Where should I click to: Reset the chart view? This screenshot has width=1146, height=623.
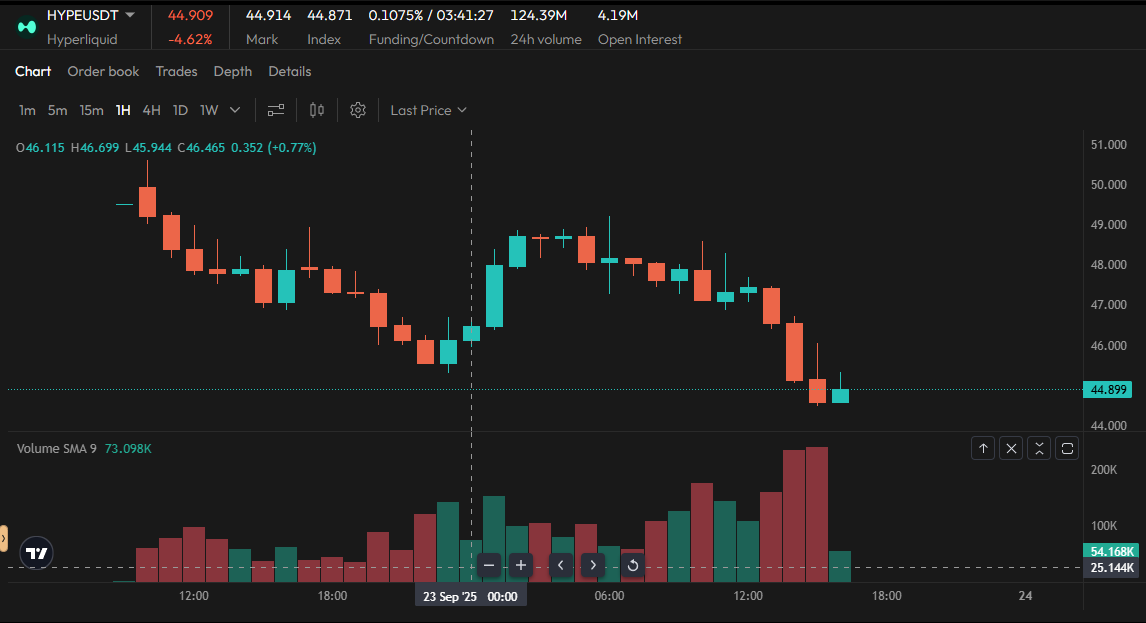tap(633, 565)
